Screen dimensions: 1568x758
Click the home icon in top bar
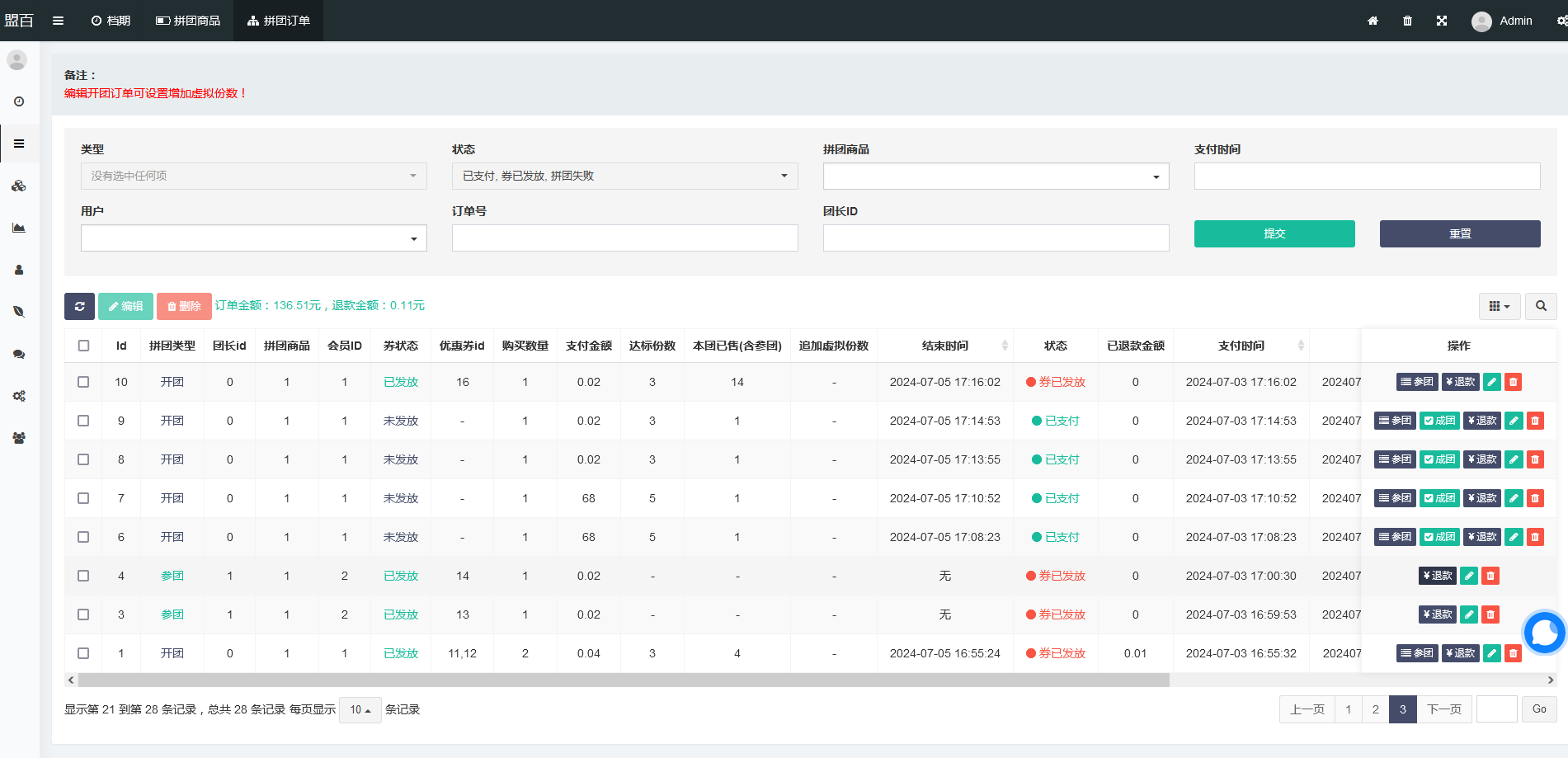coord(1373,21)
